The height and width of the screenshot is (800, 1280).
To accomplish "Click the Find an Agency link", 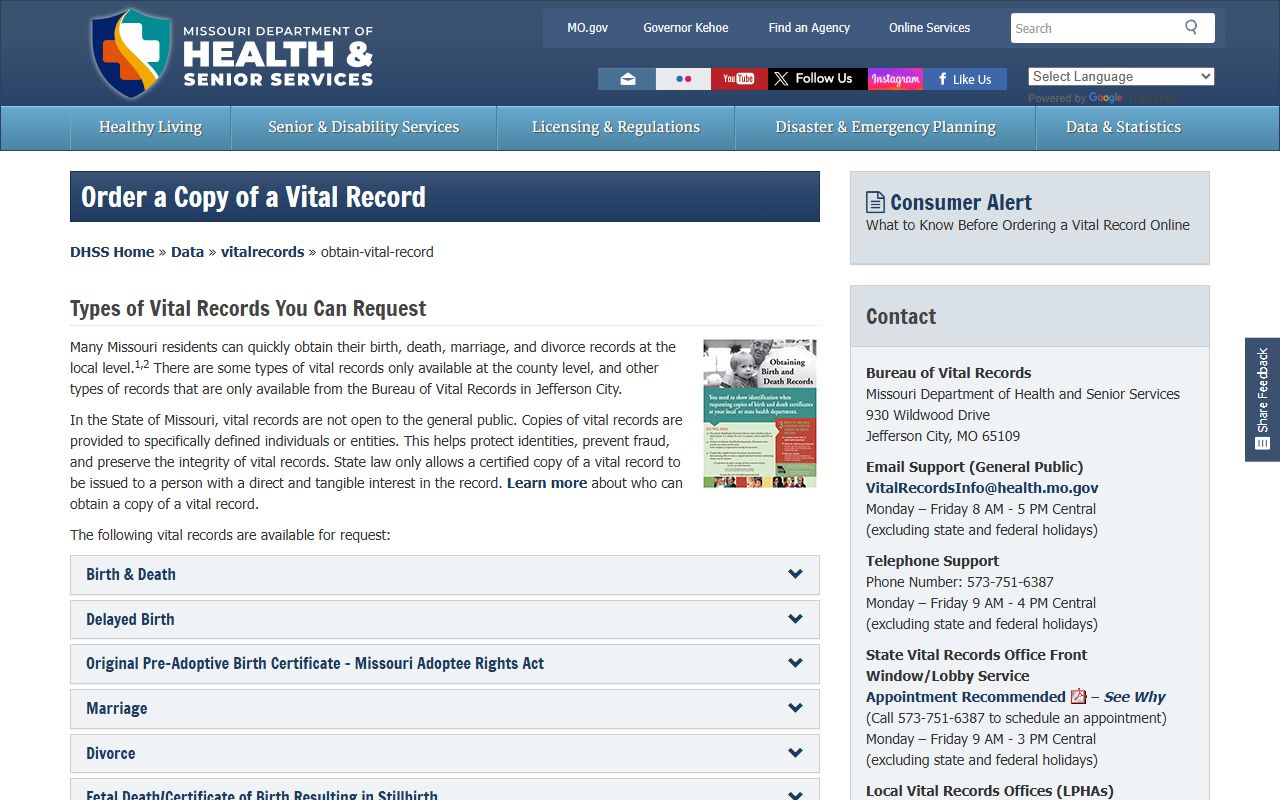I will 809,28.
